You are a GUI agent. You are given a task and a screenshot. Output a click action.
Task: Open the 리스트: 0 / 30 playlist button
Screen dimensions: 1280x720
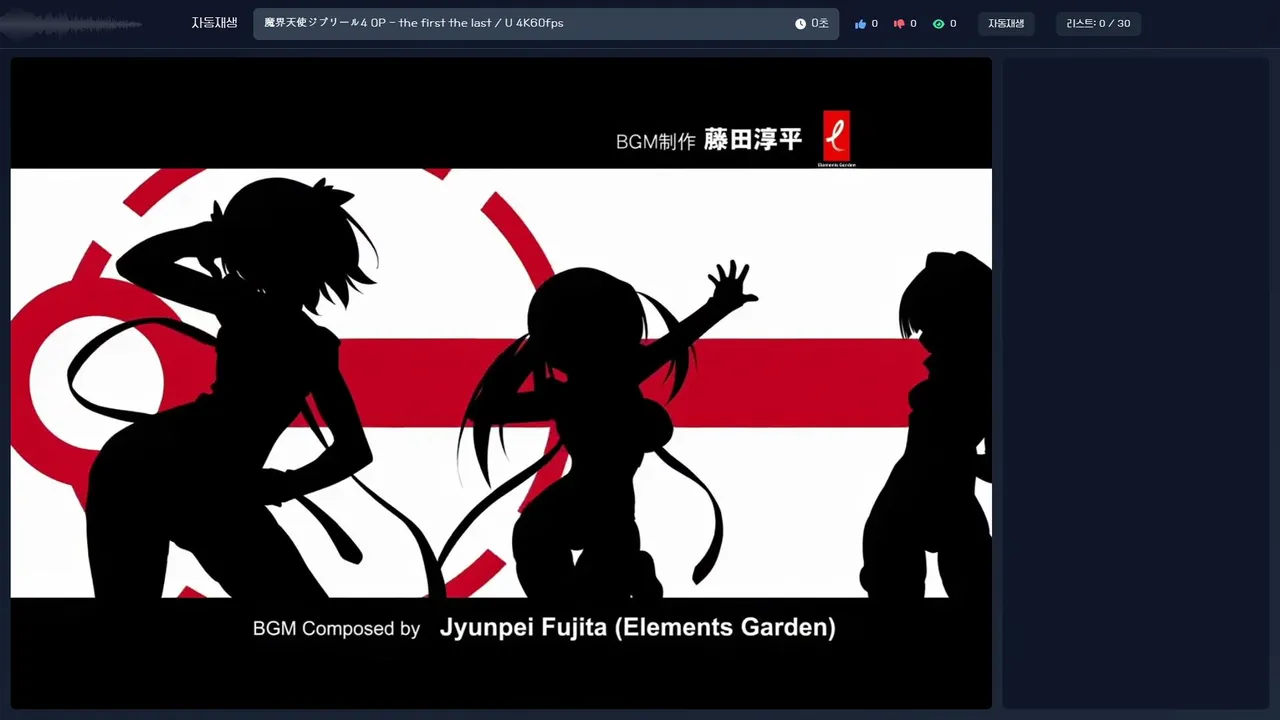(x=1098, y=24)
